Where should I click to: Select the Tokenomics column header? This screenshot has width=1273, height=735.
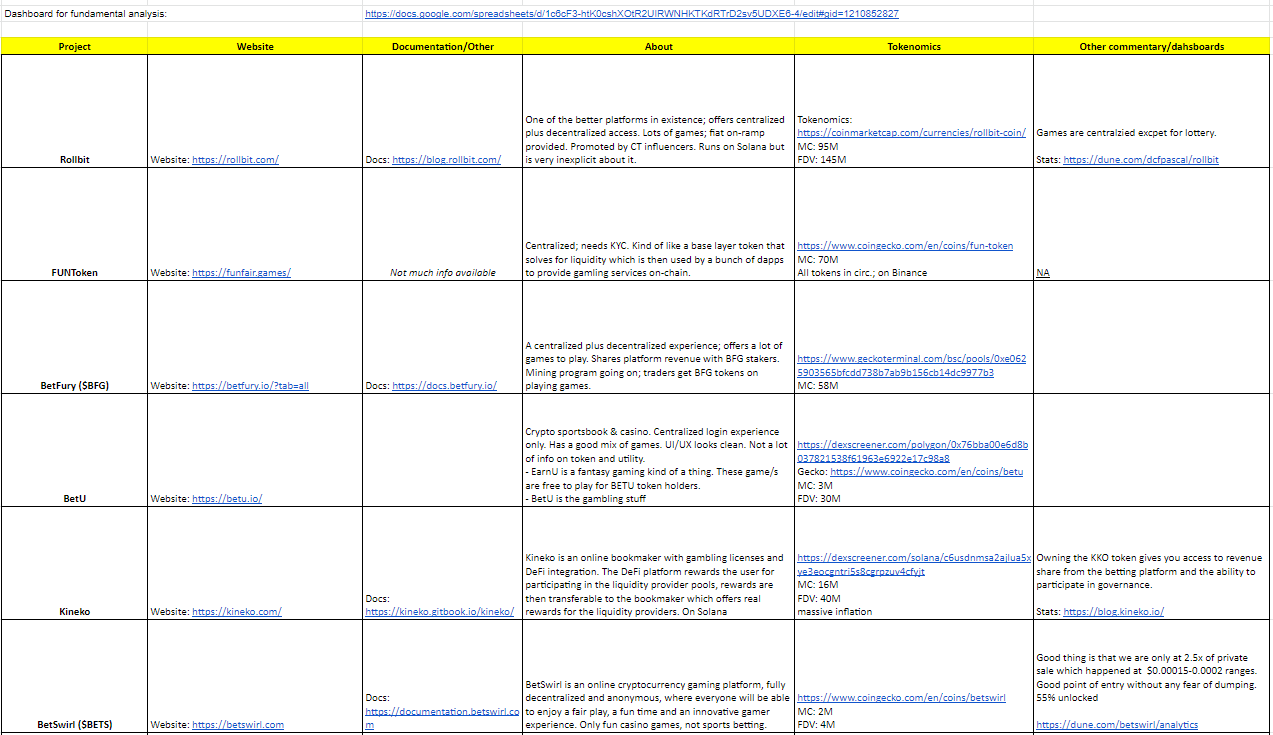pos(914,46)
